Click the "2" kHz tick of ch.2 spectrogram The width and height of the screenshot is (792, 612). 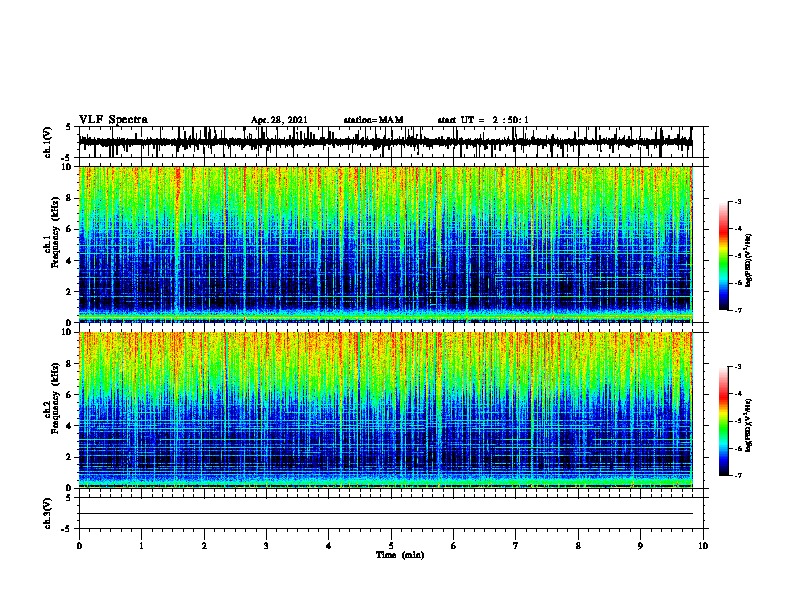coord(70,457)
